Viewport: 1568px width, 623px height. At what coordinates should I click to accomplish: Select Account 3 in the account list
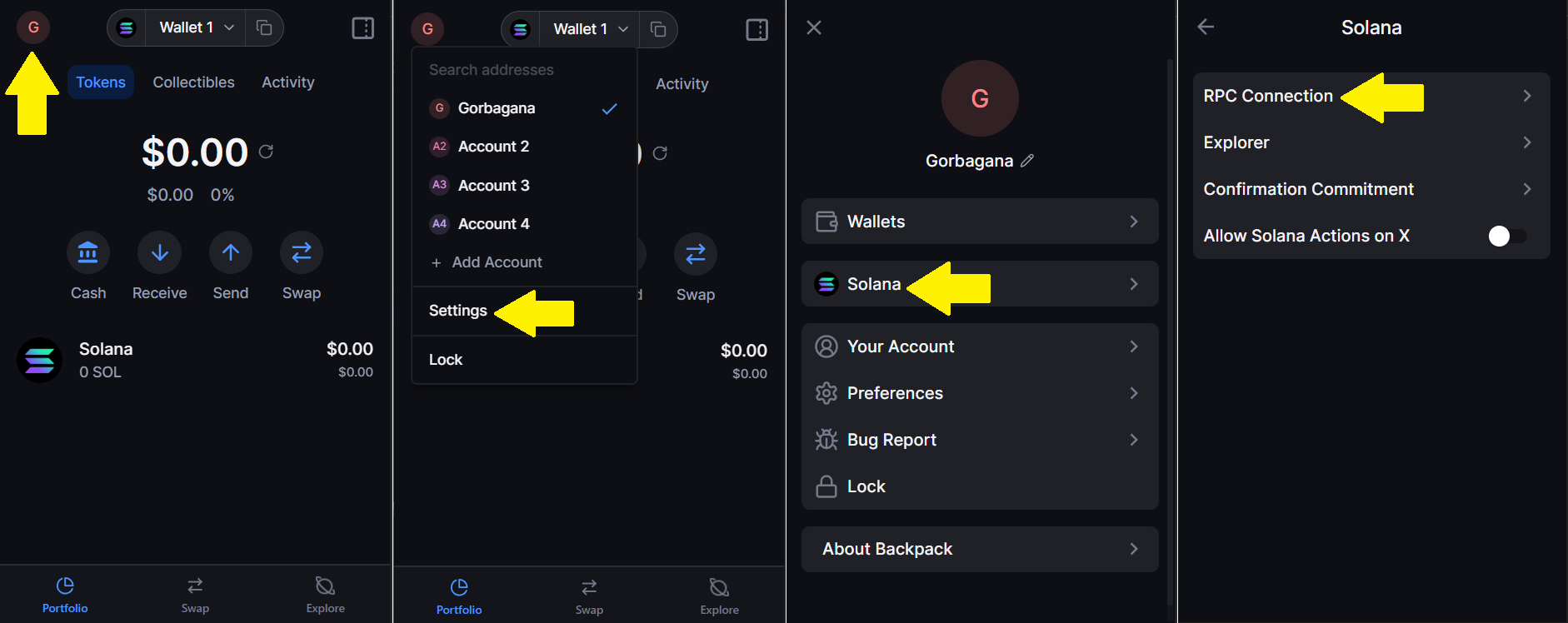point(524,185)
